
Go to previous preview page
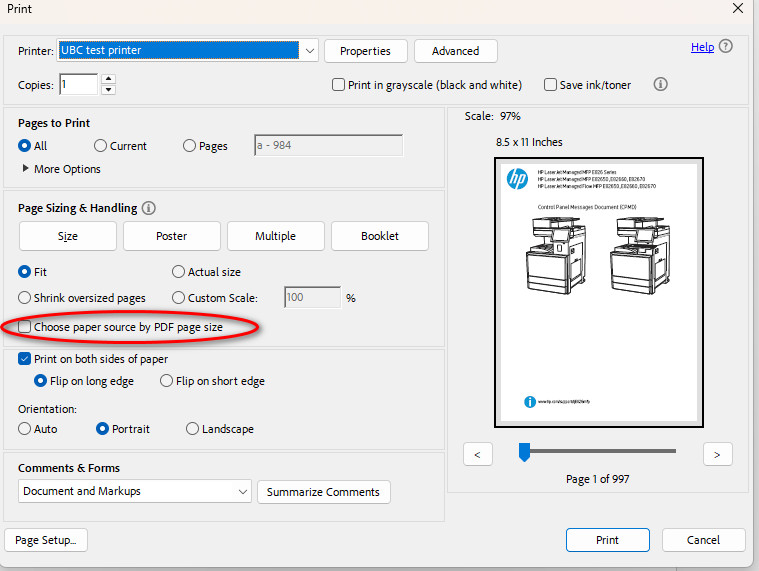click(x=477, y=454)
